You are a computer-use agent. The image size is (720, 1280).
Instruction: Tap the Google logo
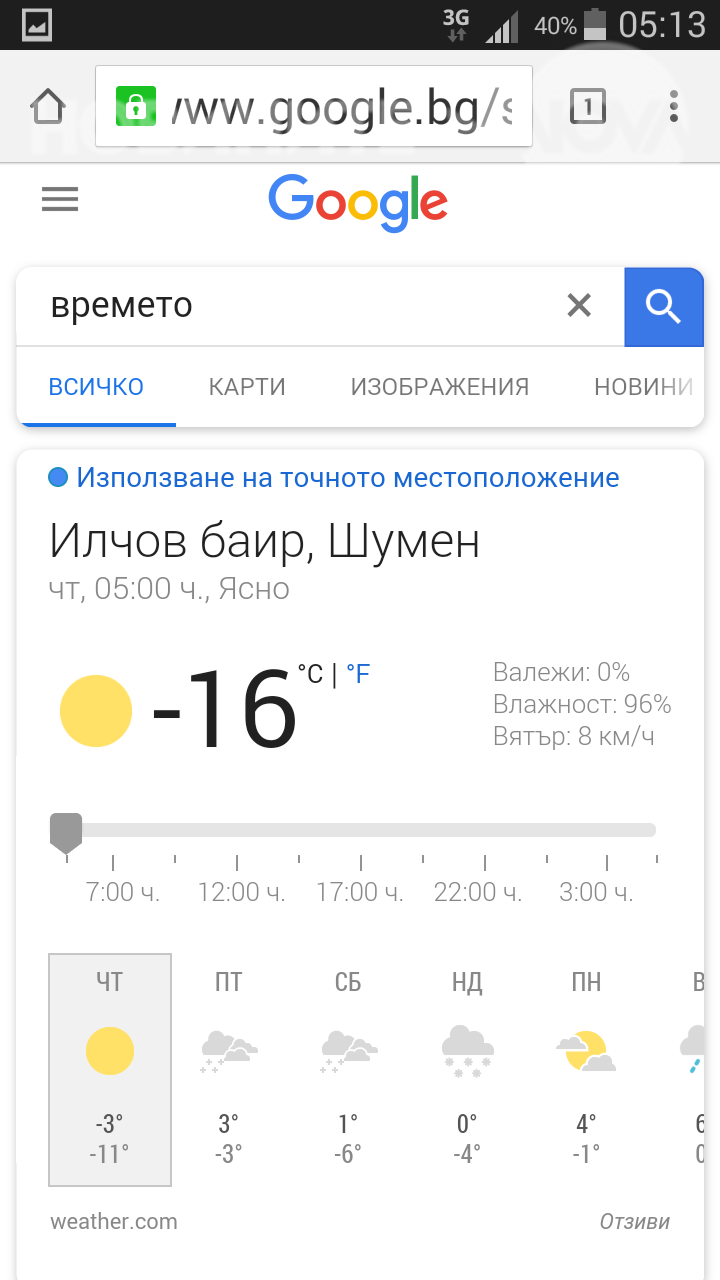(358, 203)
